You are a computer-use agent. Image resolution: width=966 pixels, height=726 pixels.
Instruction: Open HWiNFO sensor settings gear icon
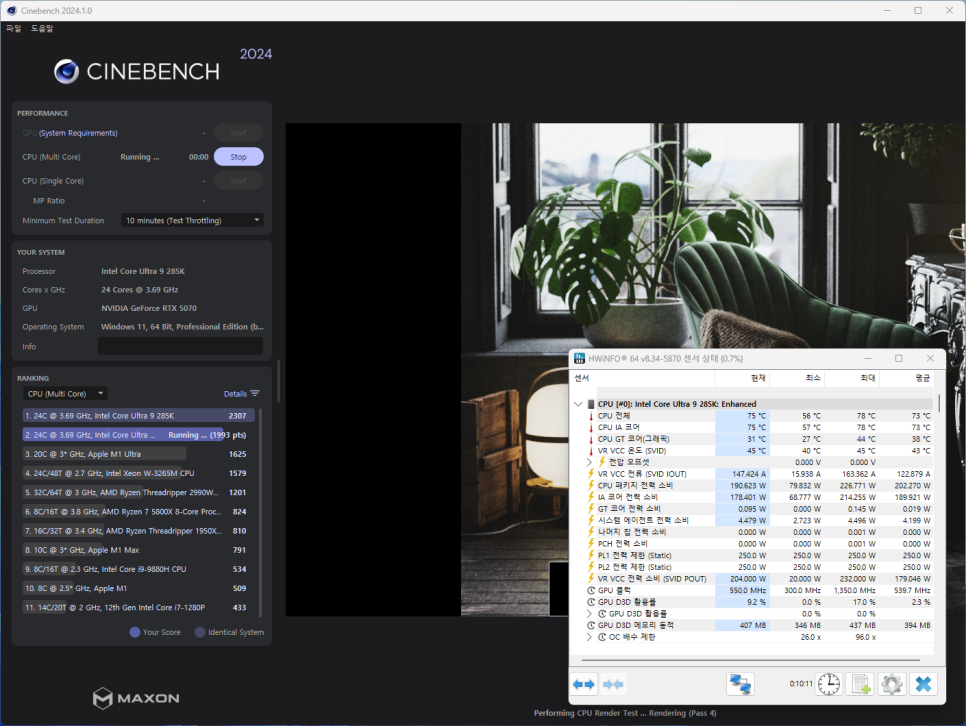(891, 684)
